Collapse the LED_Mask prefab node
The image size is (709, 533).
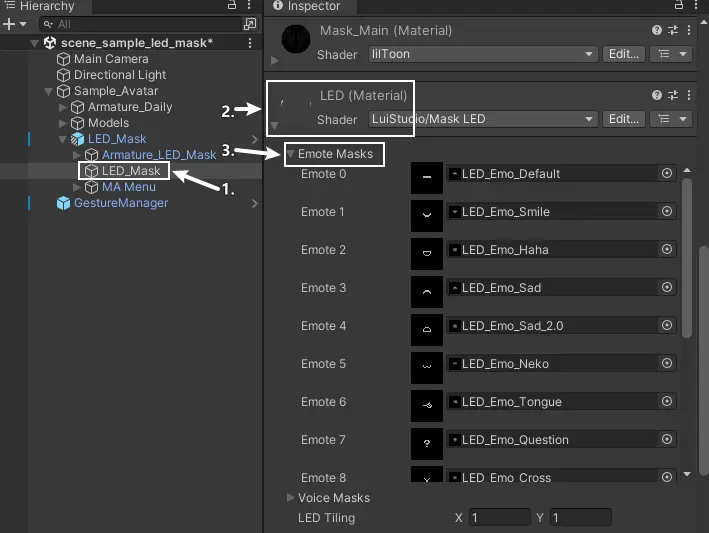point(62,139)
